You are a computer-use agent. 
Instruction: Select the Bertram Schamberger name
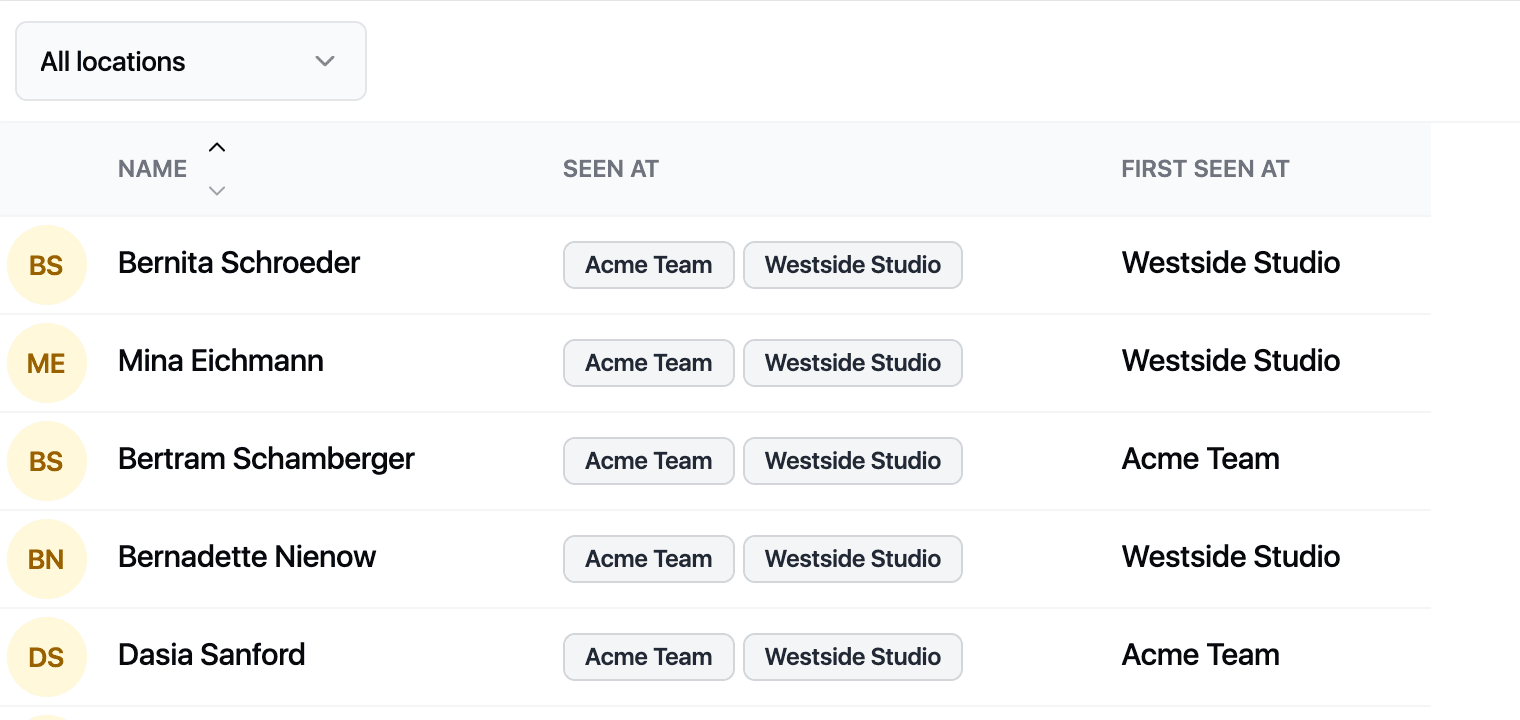pos(266,459)
